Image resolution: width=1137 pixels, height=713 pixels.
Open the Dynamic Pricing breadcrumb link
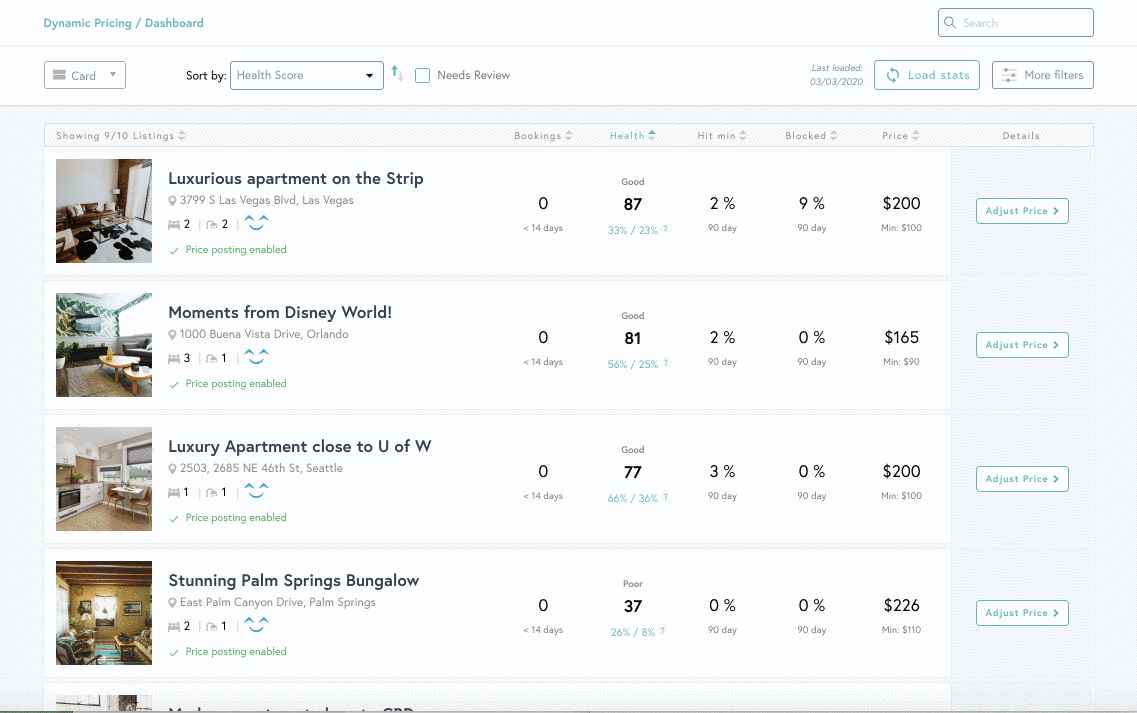pyautogui.click(x=87, y=23)
